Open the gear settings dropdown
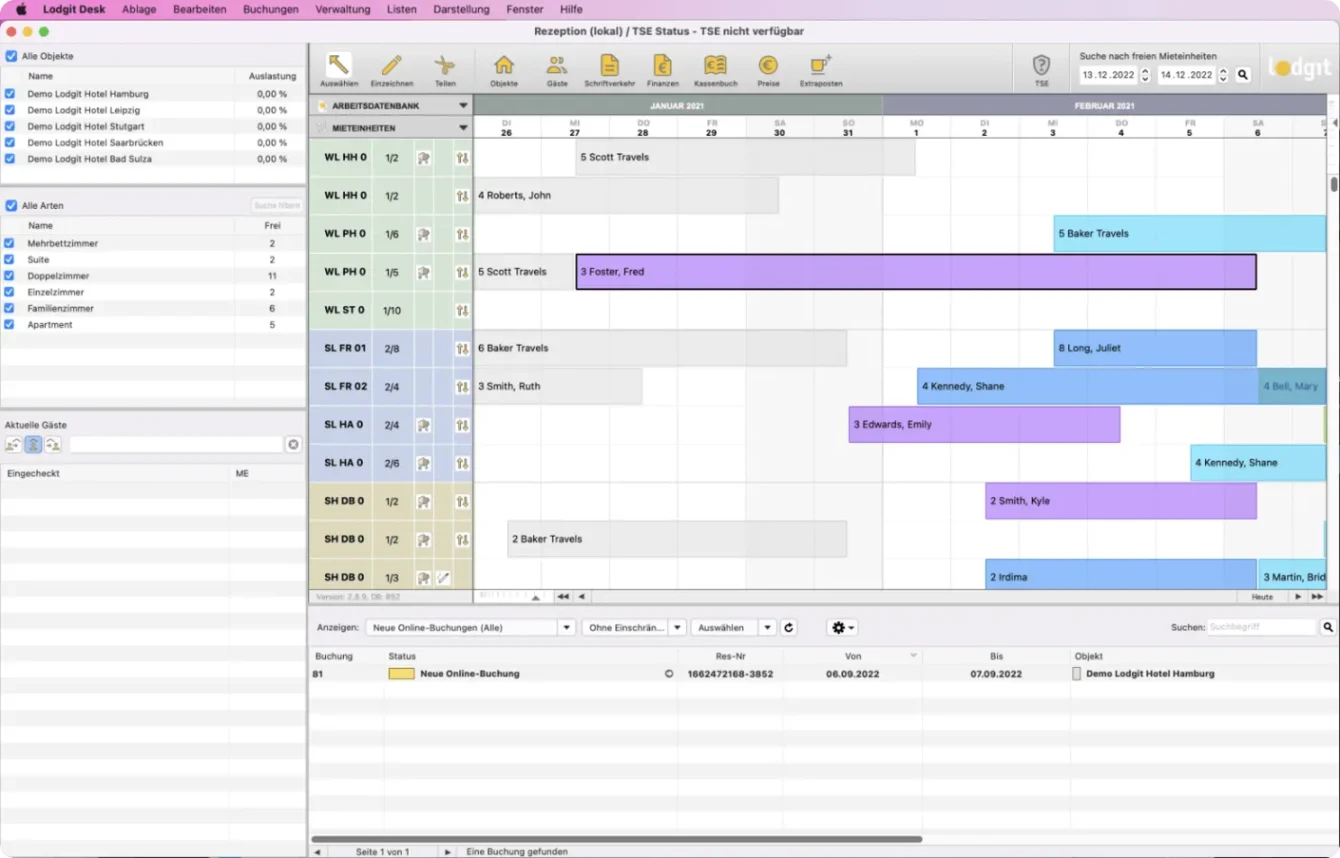 [x=842, y=628]
